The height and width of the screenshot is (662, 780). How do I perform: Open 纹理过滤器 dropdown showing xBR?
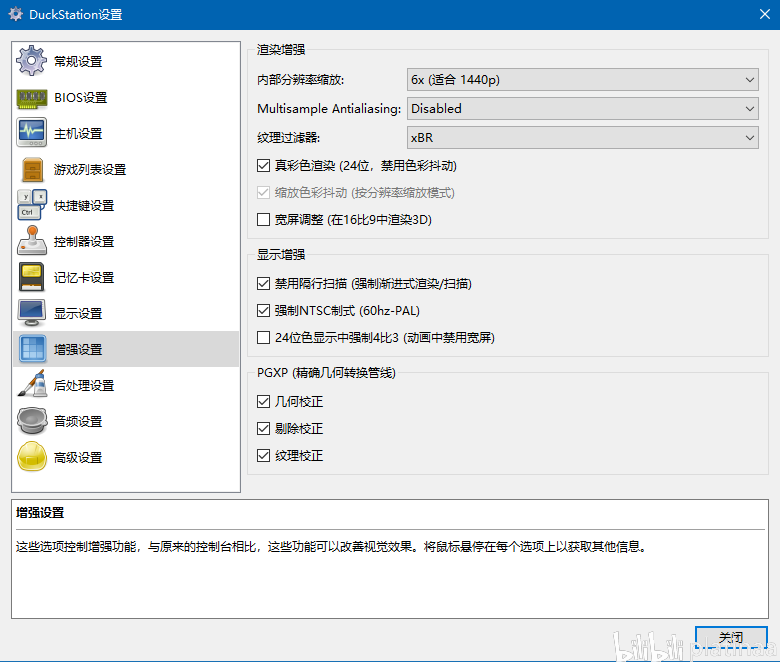583,137
